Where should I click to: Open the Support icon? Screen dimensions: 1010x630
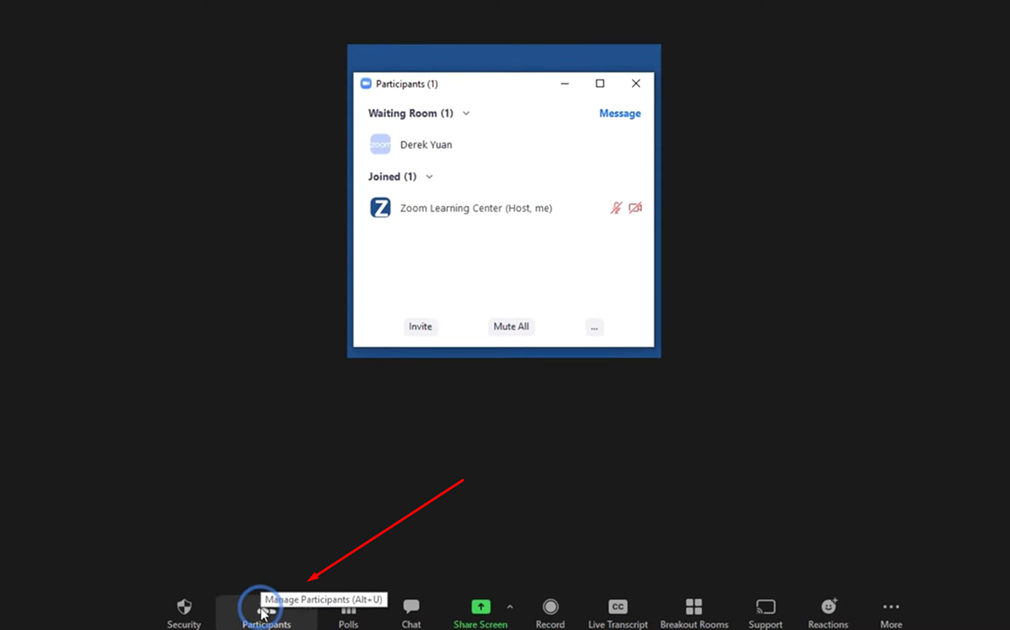pos(765,607)
